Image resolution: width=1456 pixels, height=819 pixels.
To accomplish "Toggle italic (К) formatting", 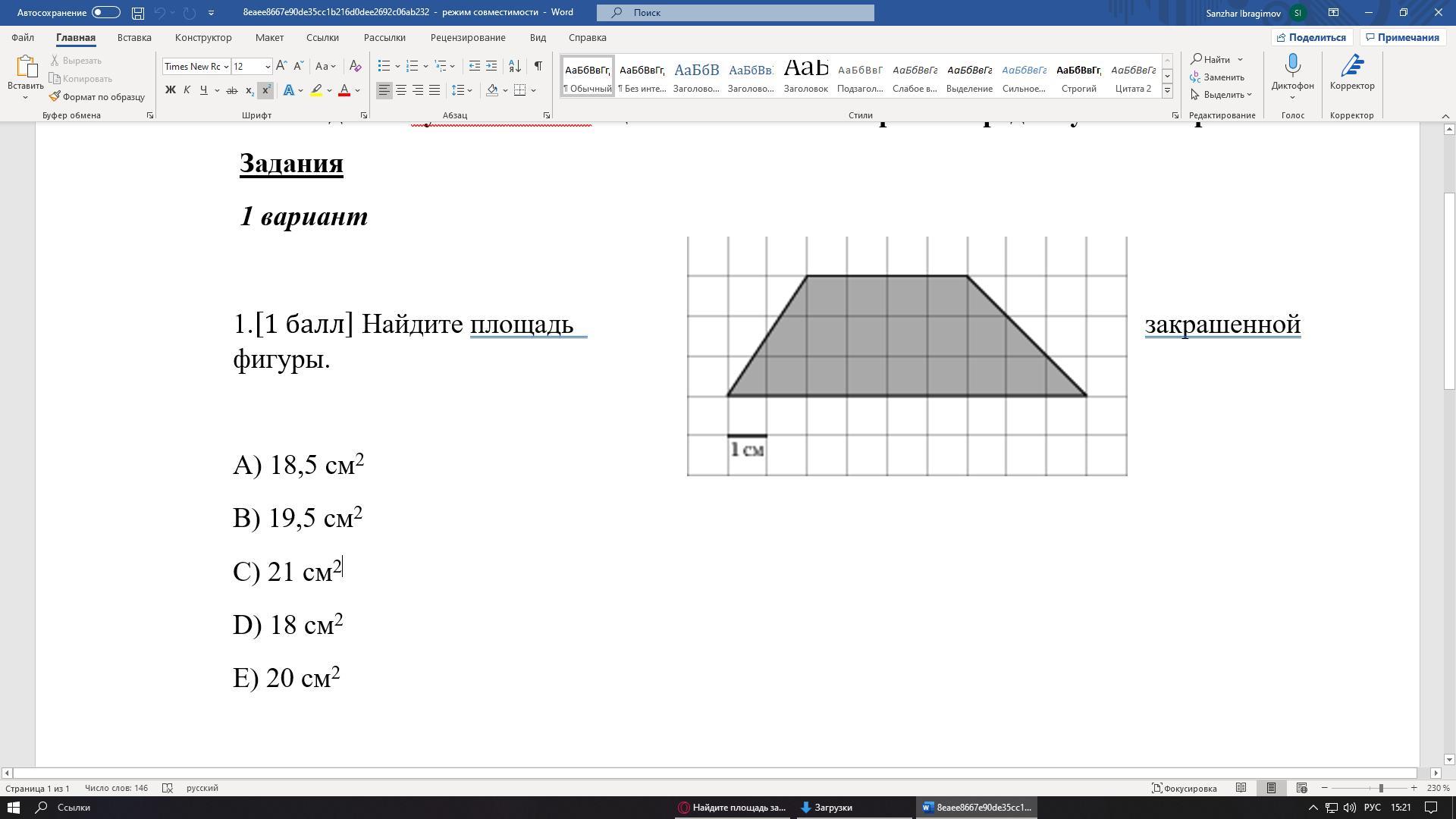I will click(x=187, y=90).
